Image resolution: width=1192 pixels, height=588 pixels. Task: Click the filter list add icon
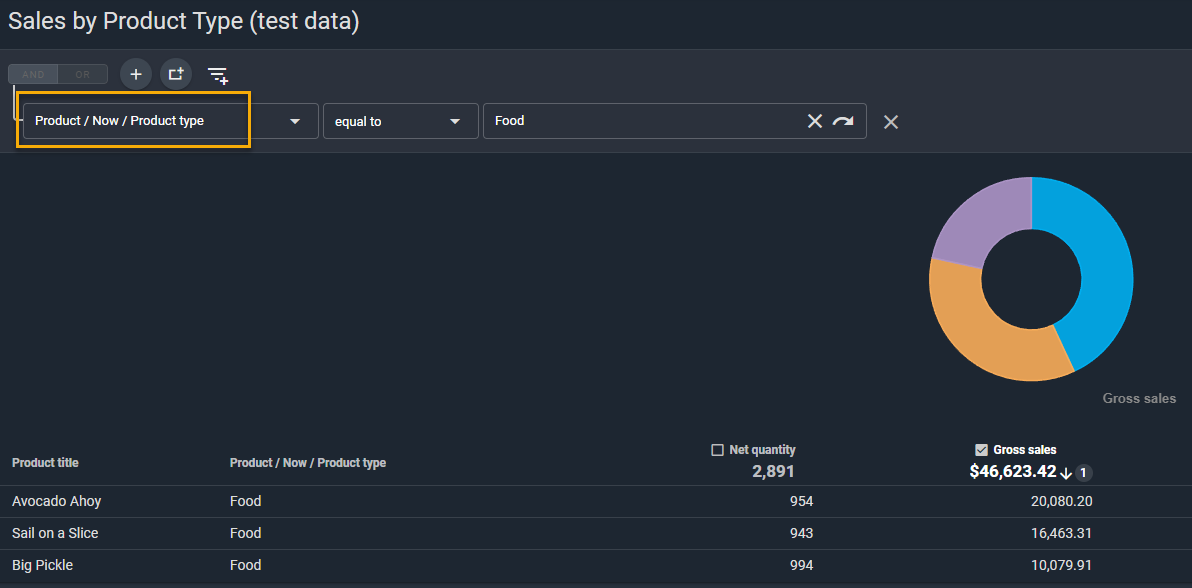click(x=218, y=75)
